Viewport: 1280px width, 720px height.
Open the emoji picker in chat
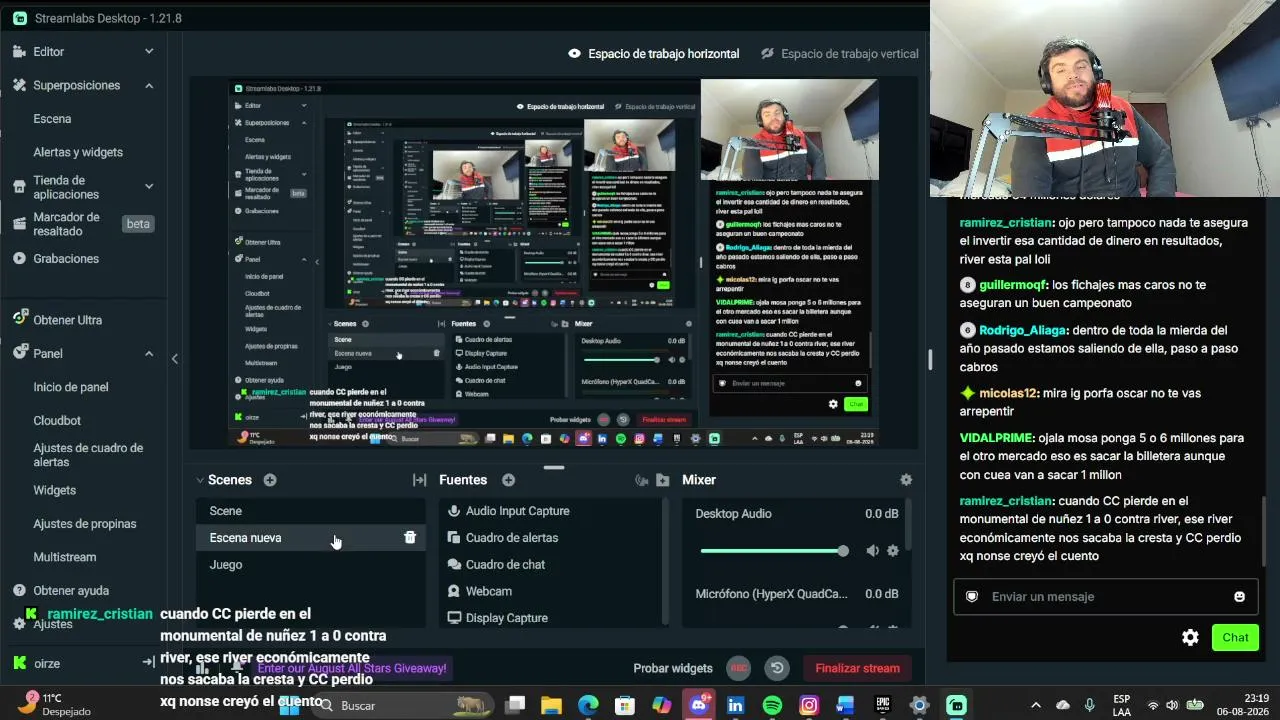click(1239, 597)
